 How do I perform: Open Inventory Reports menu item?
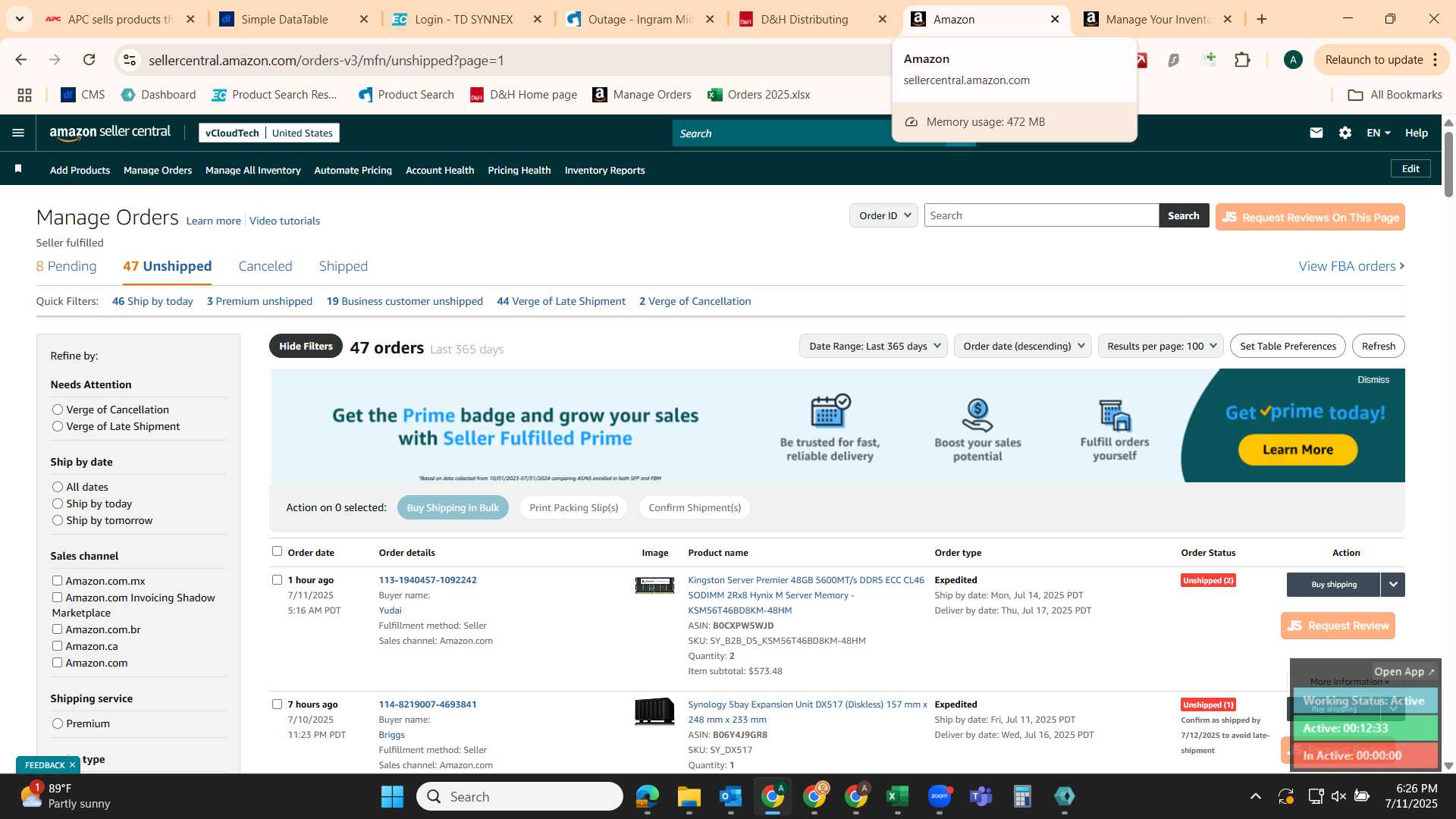tap(605, 170)
